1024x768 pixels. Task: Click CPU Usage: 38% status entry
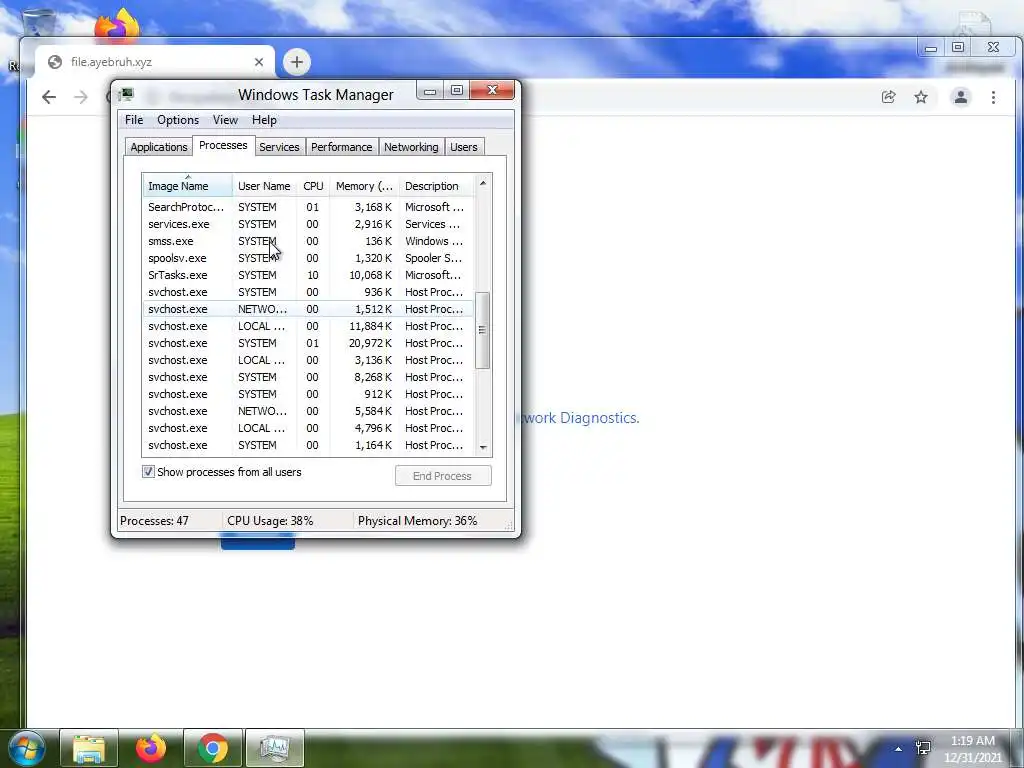point(270,521)
